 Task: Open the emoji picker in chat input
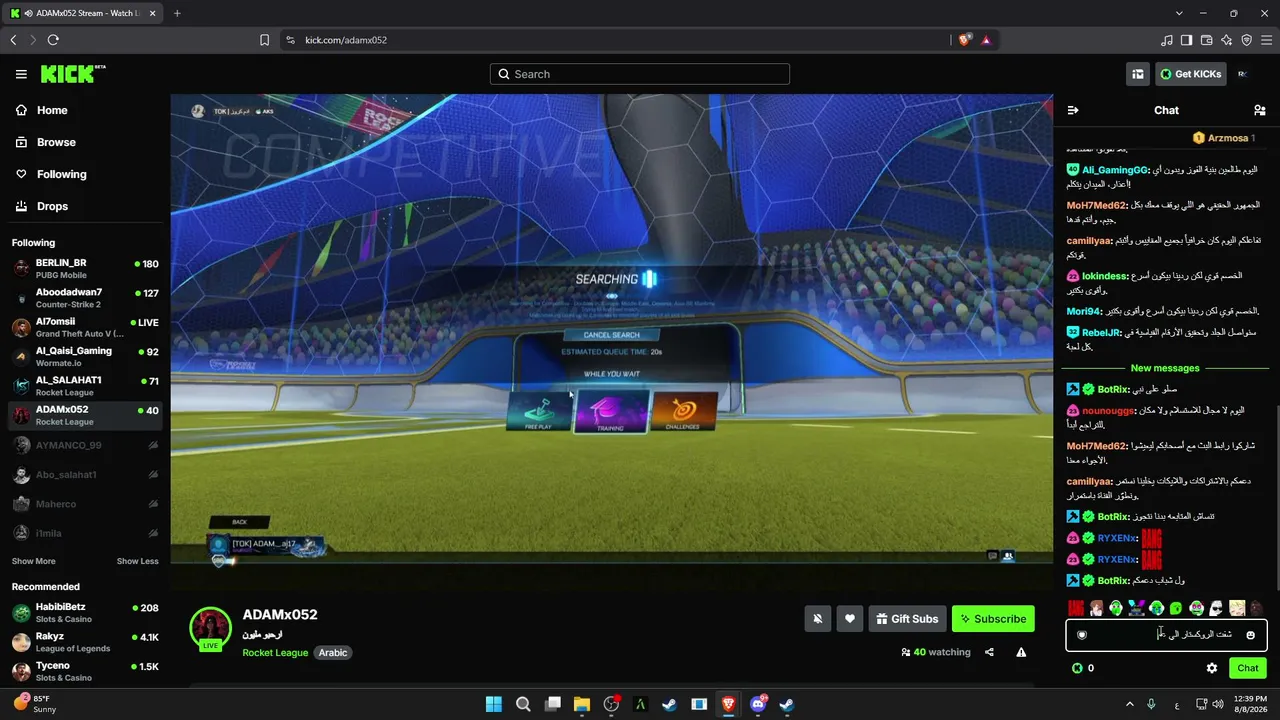(1250, 635)
